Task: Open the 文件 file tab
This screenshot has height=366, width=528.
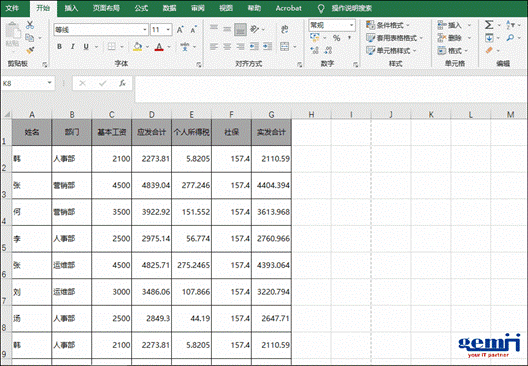Action: pos(12,8)
